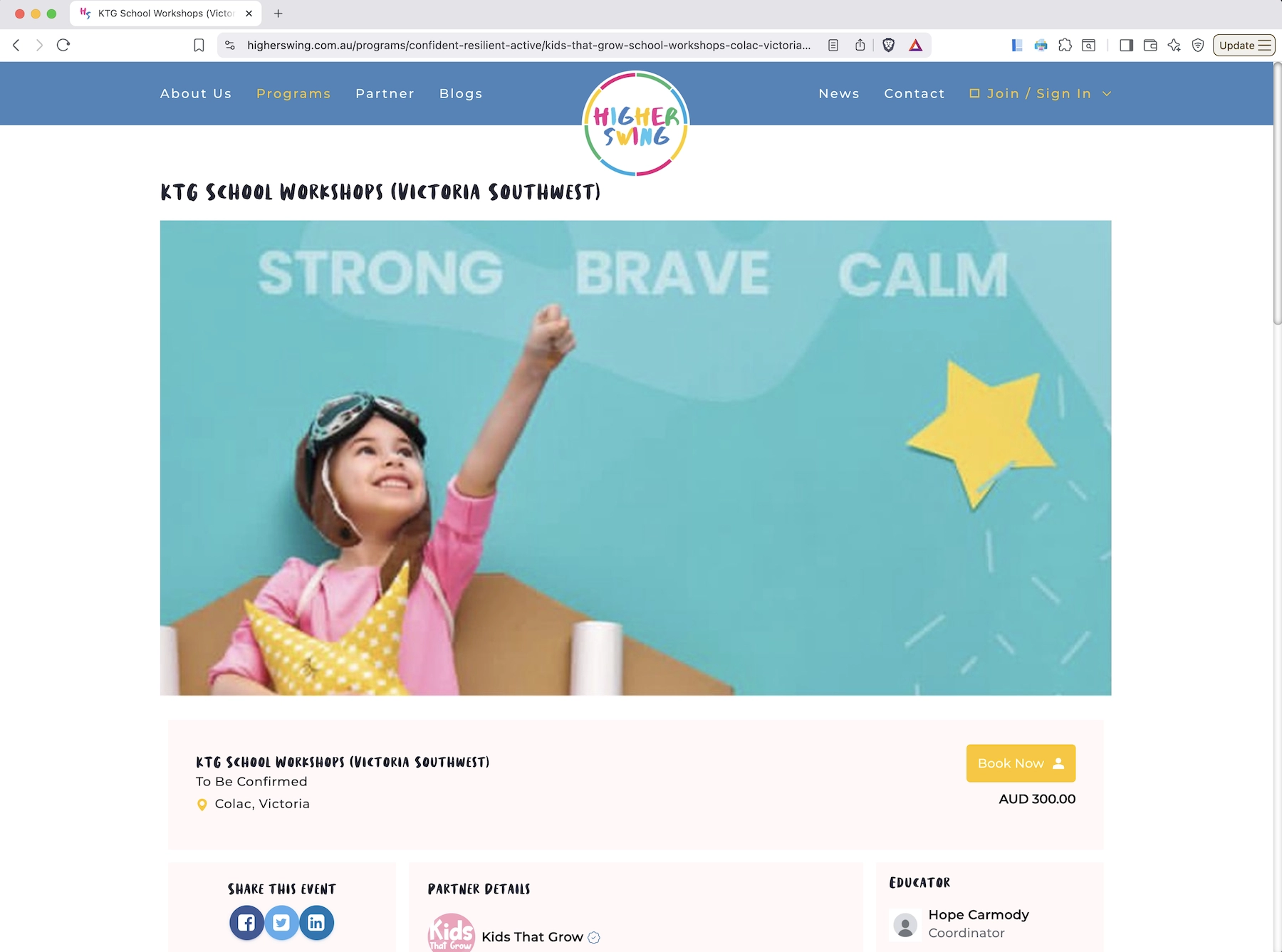Share event on LinkedIn icon
Screen dimensions: 1282x952
[x=316, y=923]
